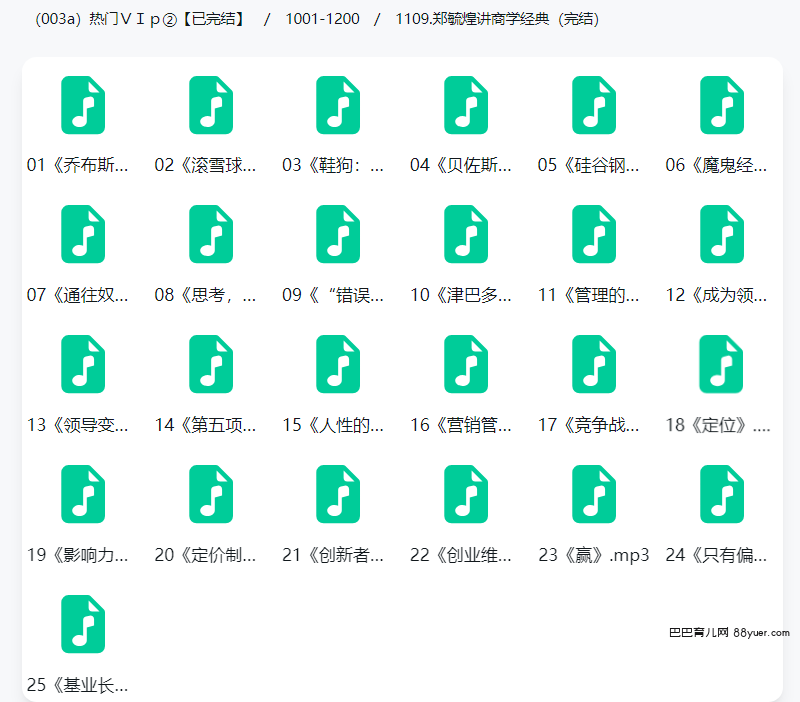
Task: Open audio file icon for 09《"错误
Action: click(x=338, y=234)
